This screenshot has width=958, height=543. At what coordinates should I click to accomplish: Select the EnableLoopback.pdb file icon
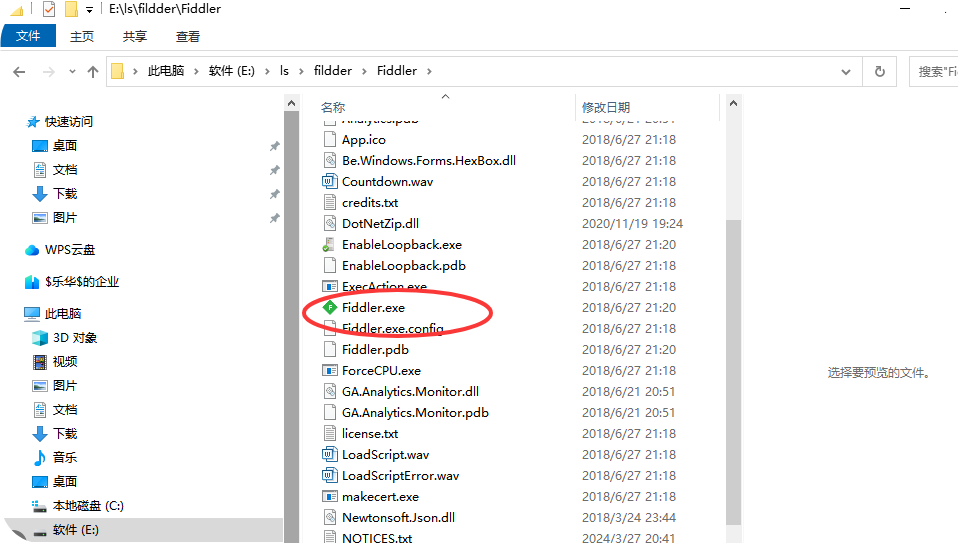(x=330, y=266)
